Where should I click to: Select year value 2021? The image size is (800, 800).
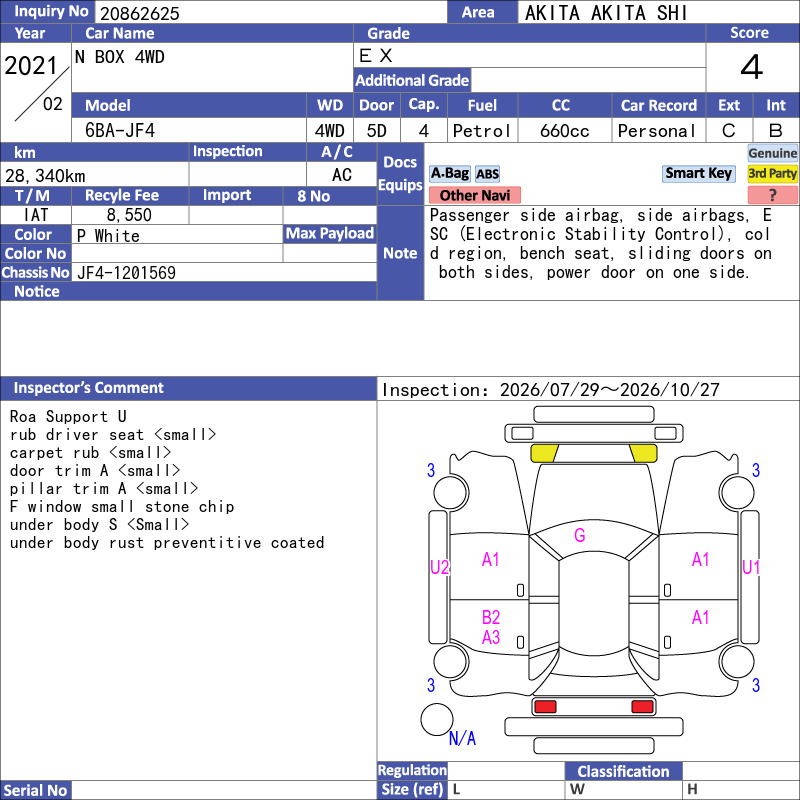[x=31, y=66]
